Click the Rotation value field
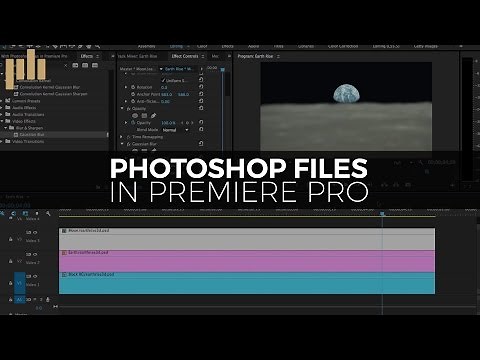The image size is (480, 360). [x=164, y=87]
